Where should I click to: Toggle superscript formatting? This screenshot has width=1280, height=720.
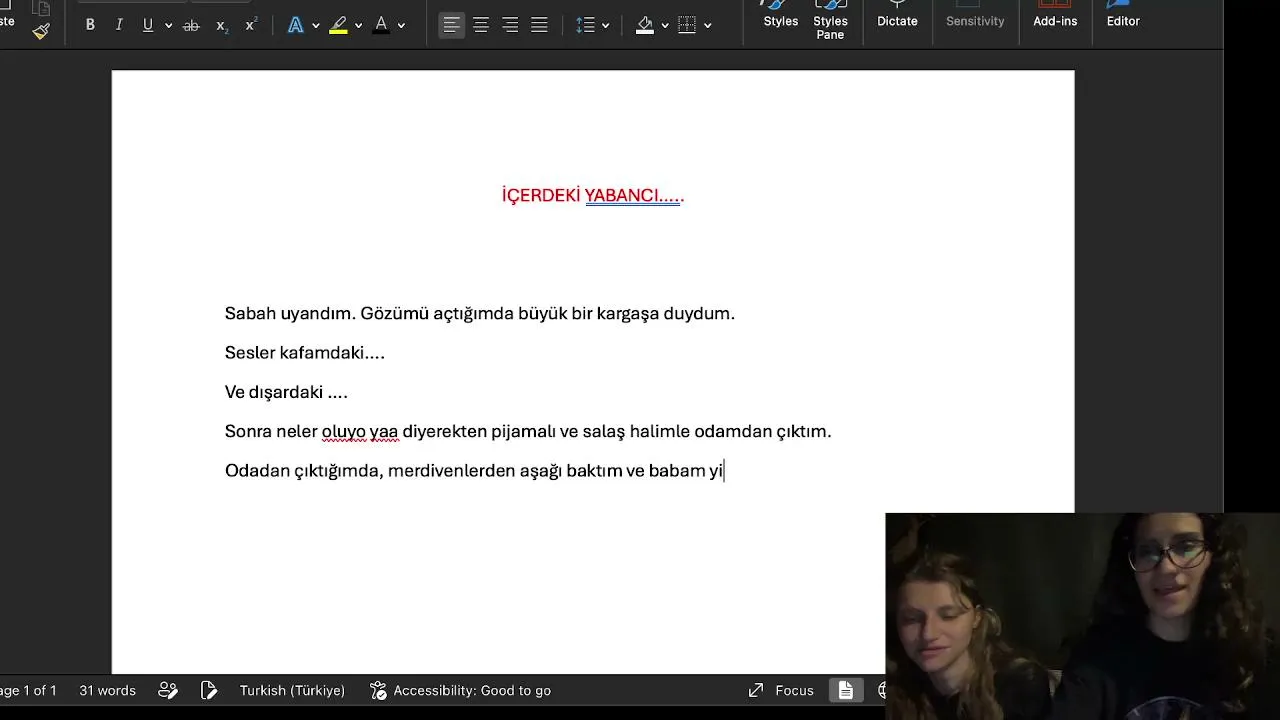[250, 25]
